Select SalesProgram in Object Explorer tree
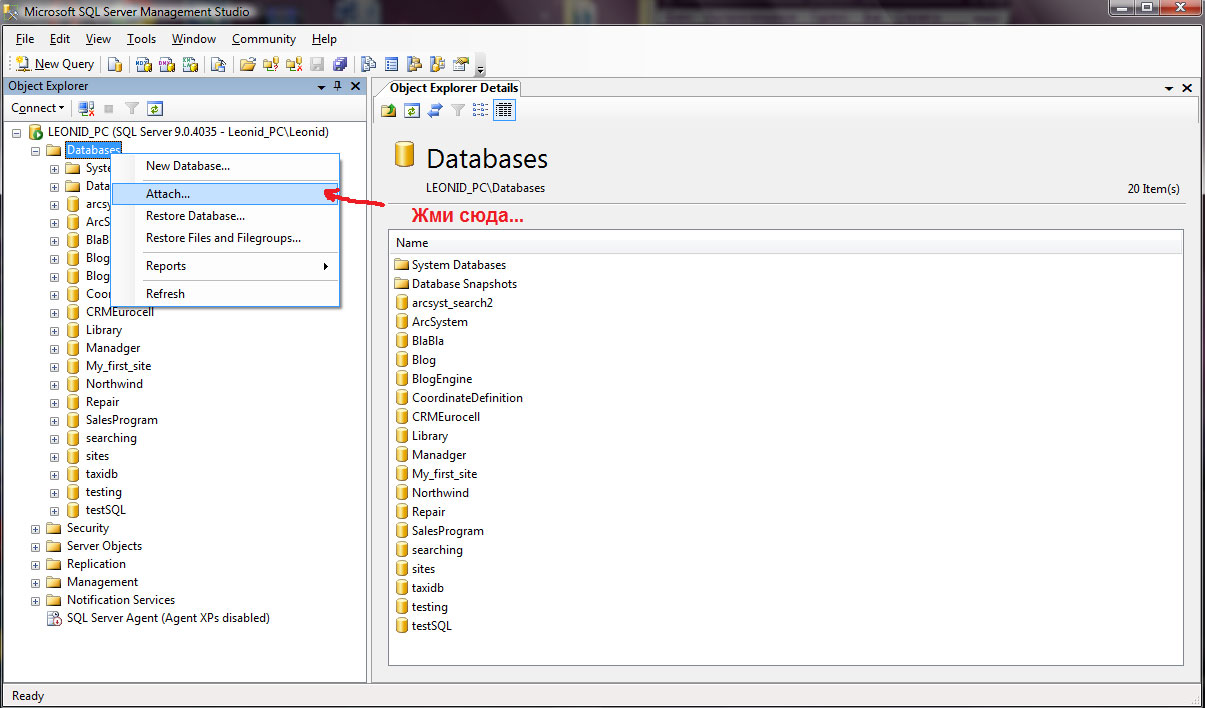 click(x=121, y=420)
